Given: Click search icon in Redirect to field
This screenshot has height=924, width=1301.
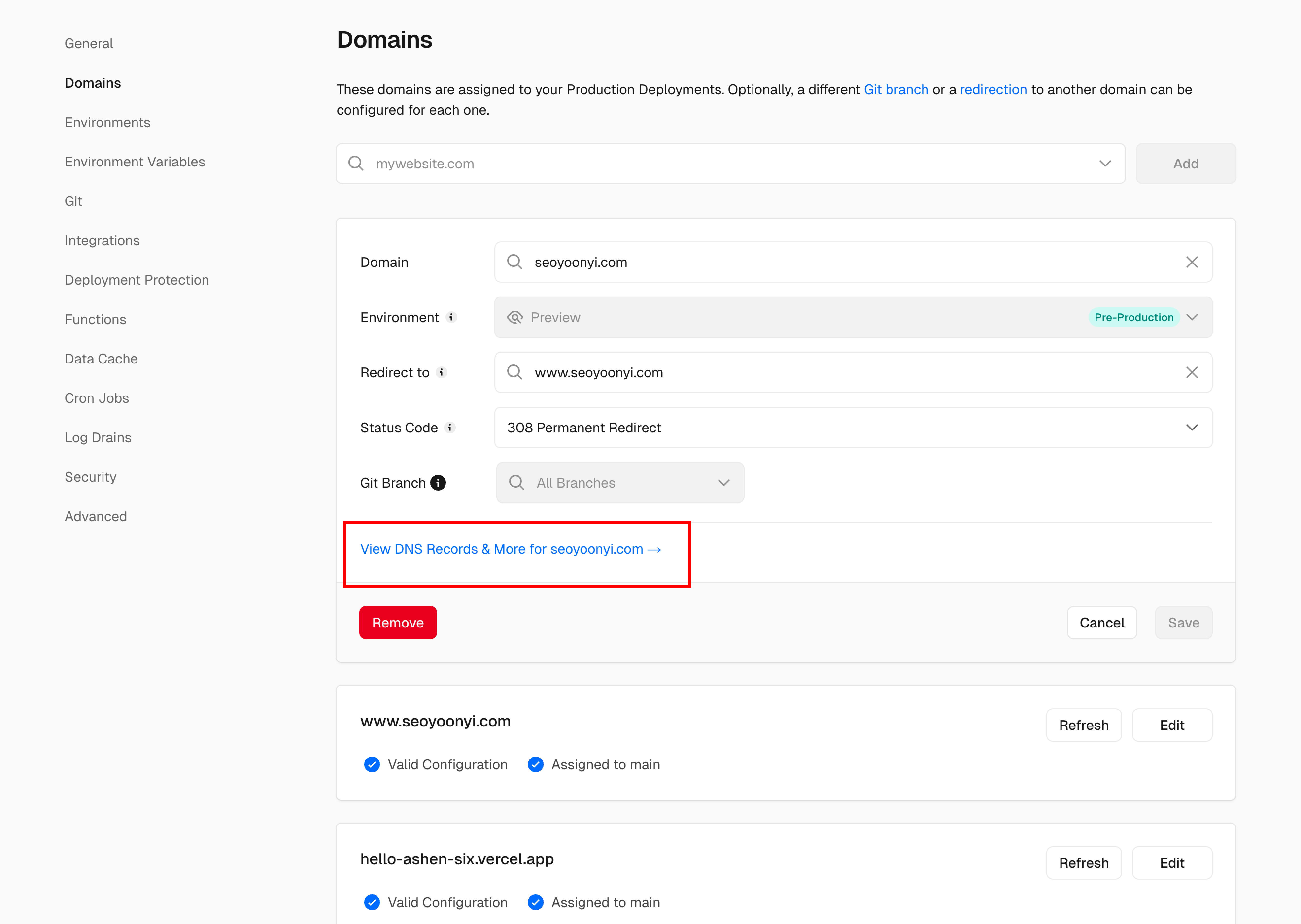Looking at the screenshot, I should point(514,372).
